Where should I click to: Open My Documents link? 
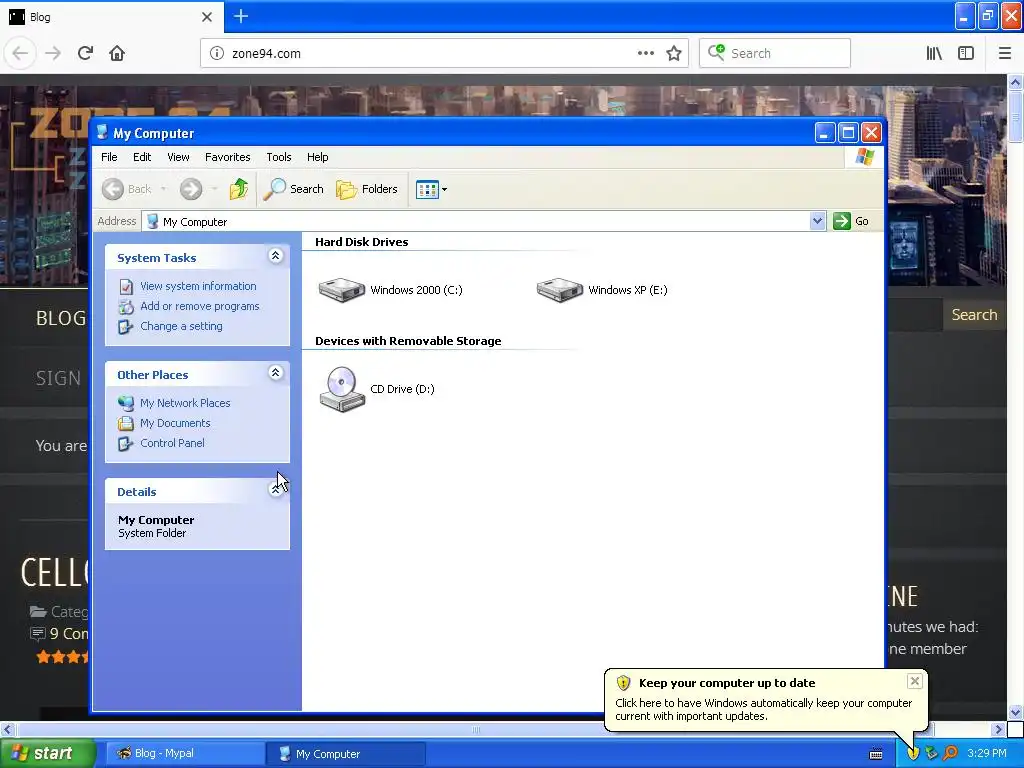pos(175,423)
